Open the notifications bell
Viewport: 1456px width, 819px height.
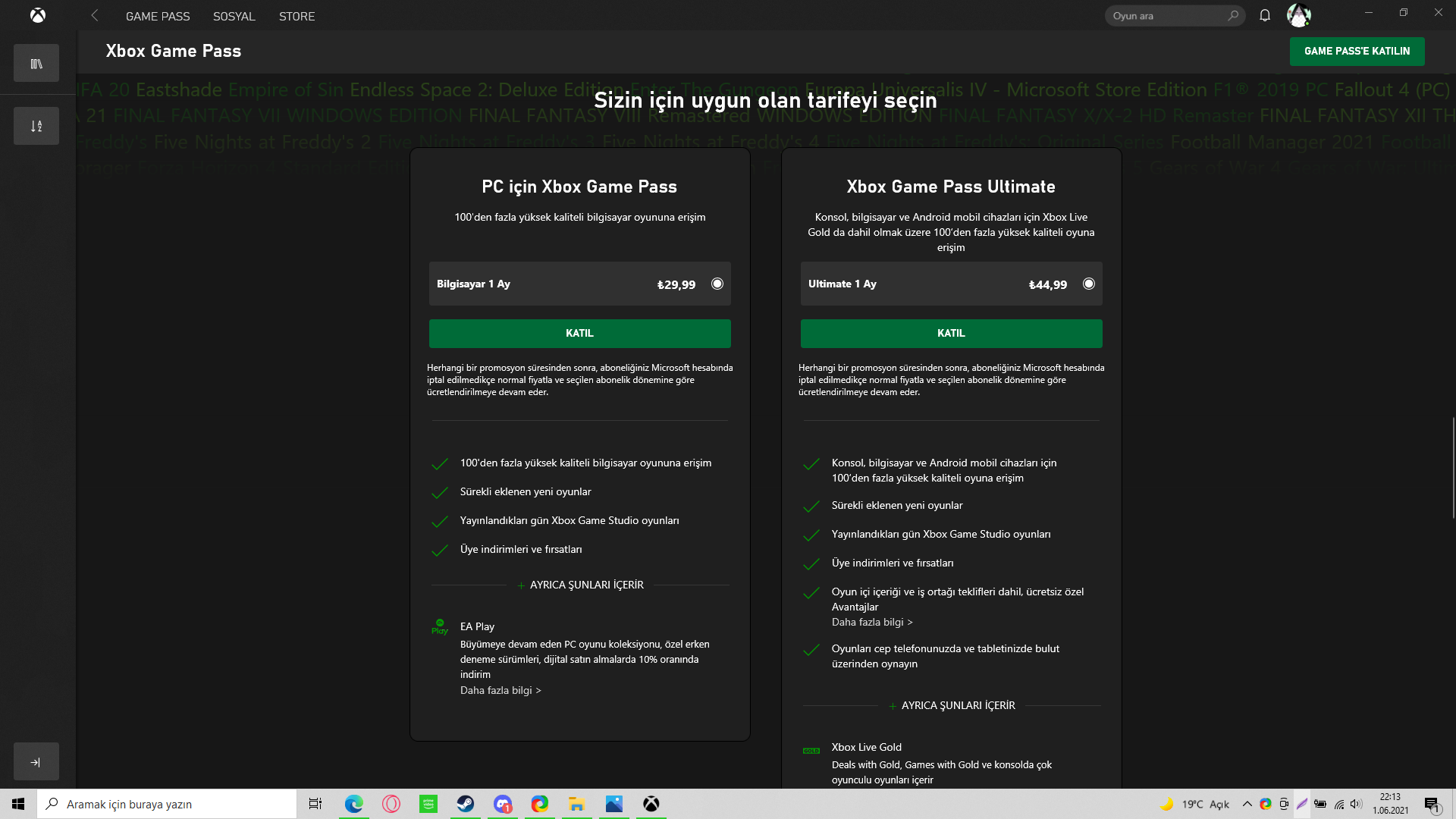click(x=1265, y=15)
